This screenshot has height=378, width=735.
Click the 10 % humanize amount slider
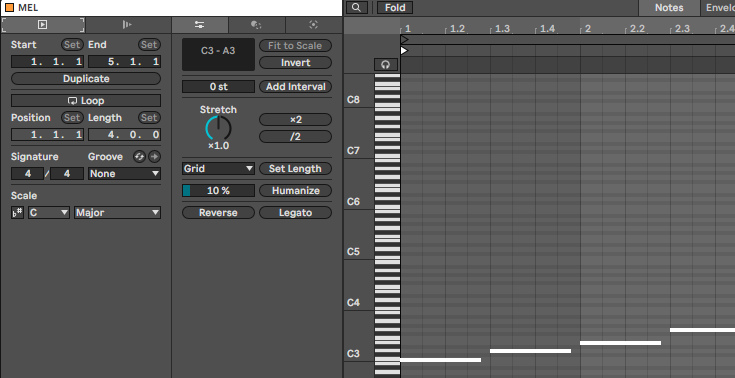click(218, 190)
